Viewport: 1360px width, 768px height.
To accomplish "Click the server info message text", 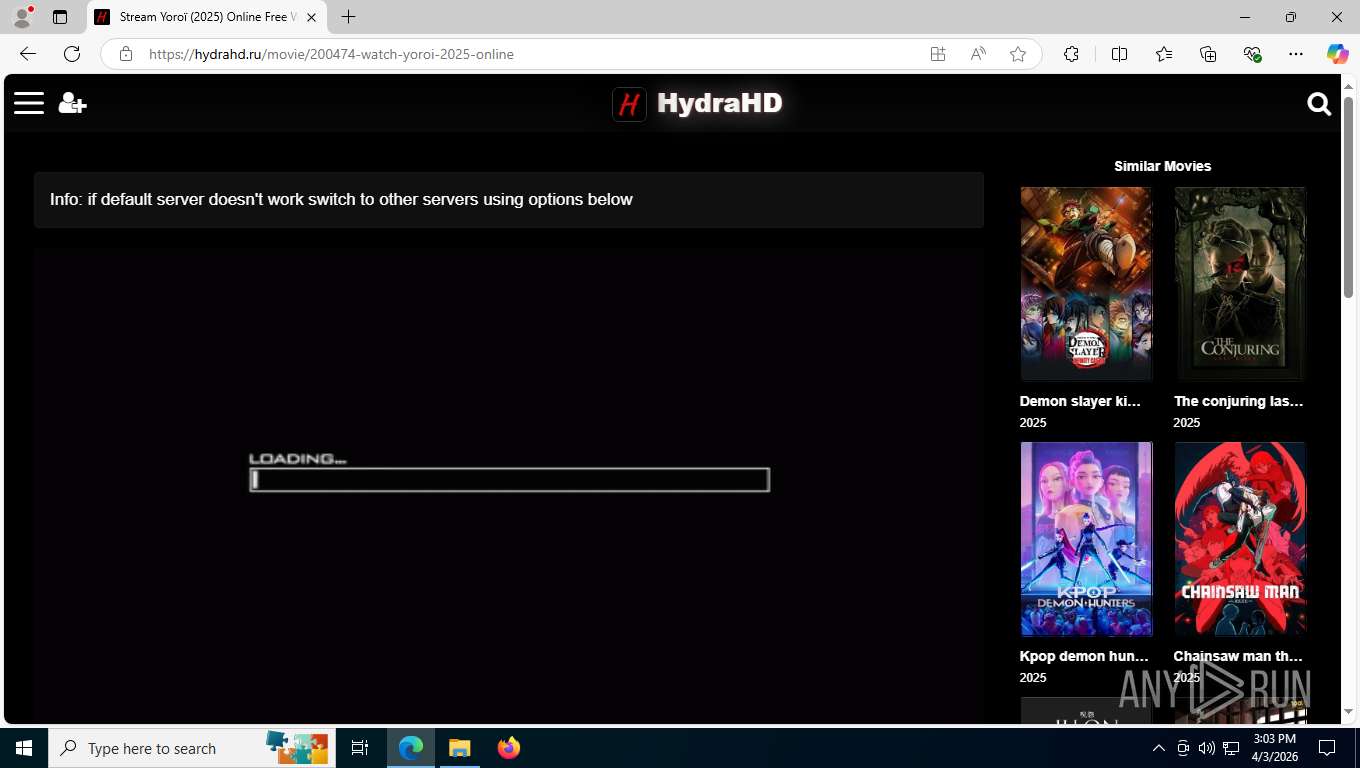I will [341, 199].
